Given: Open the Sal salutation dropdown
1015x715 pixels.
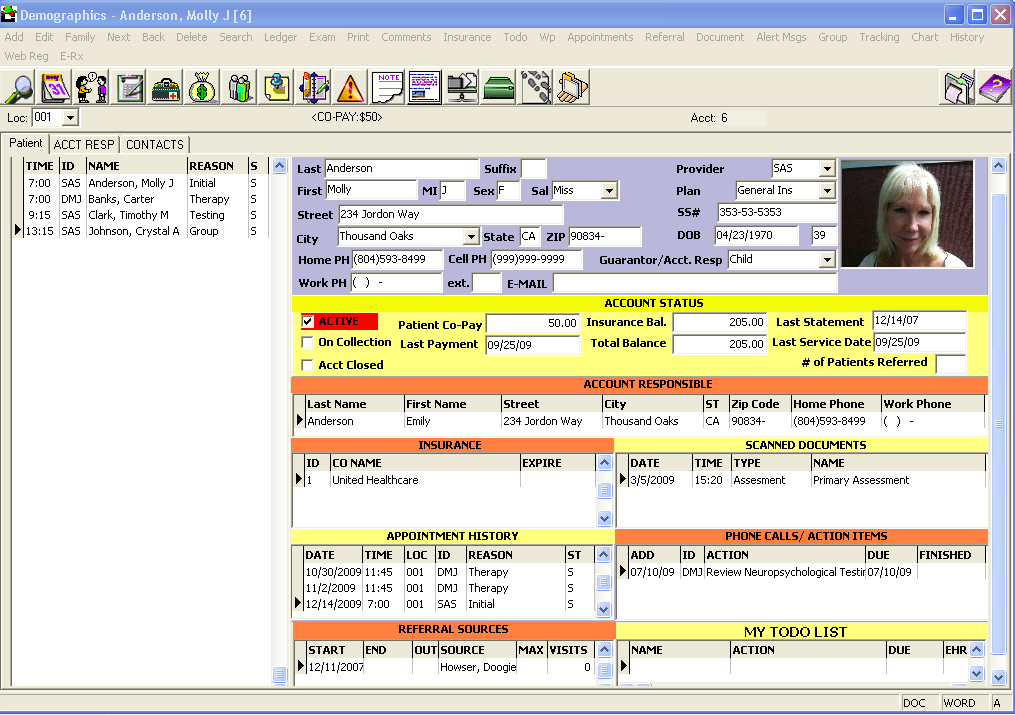Looking at the screenshot, I should tap(608, 191).
